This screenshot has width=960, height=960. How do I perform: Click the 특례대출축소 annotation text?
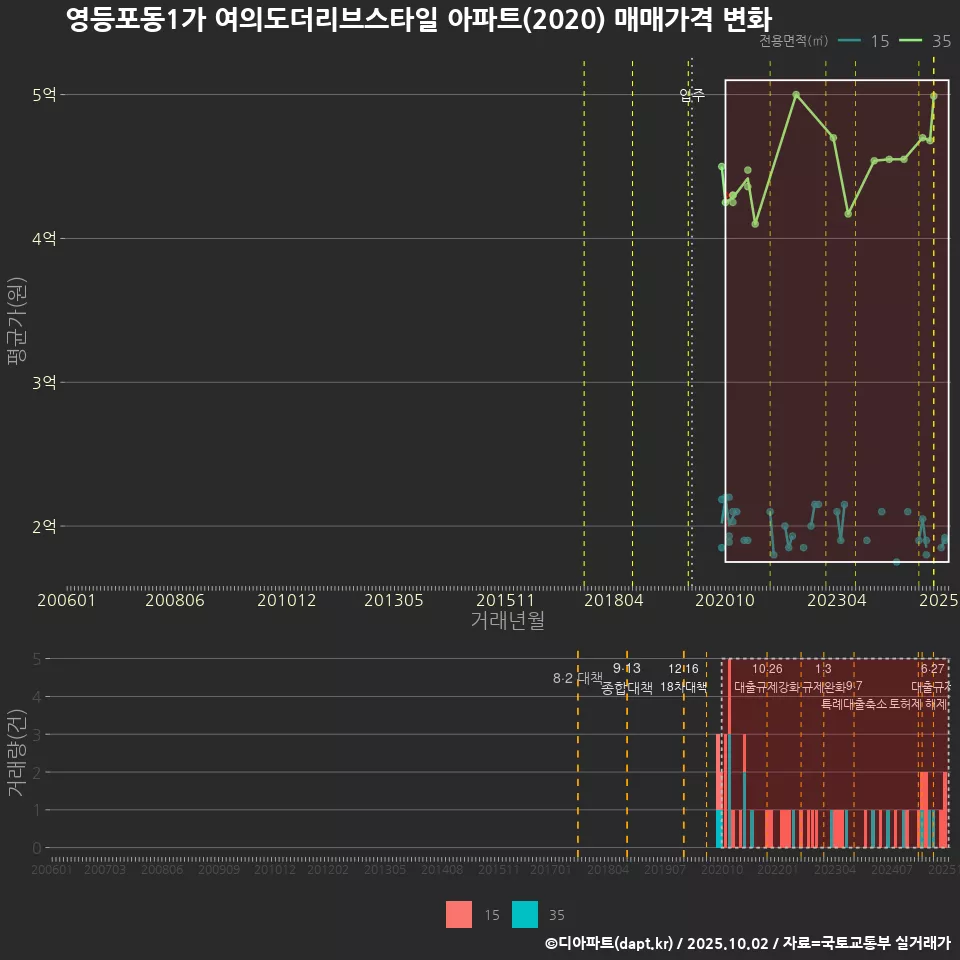point(856,704)
